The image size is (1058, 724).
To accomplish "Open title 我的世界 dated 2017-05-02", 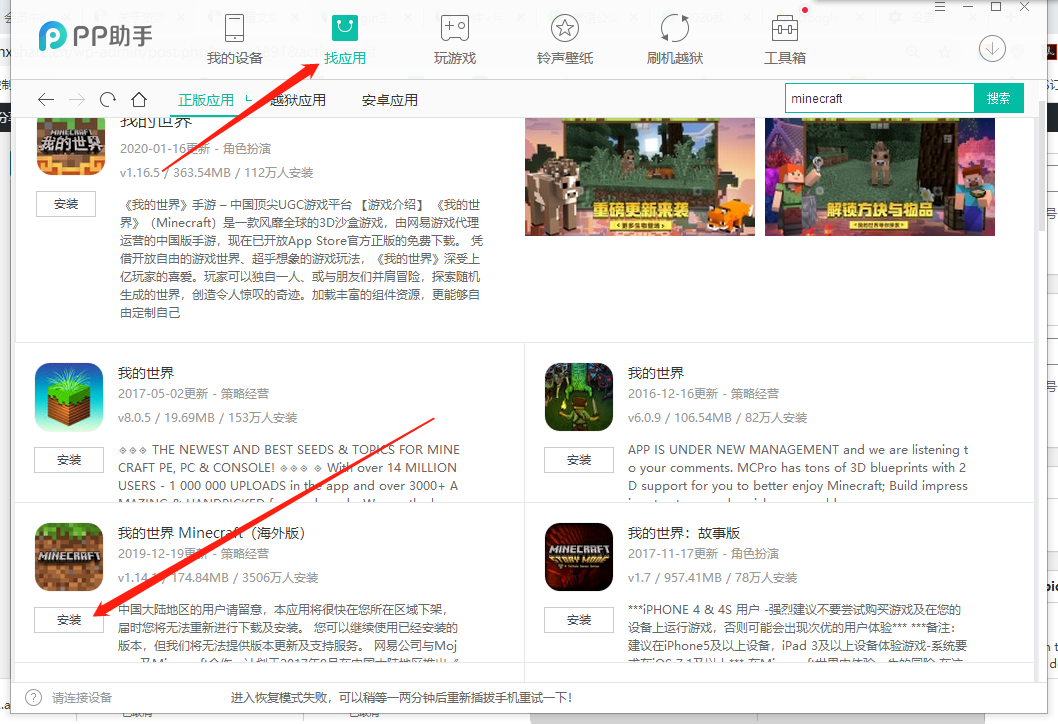I will pyautogui.click(x=146, y=373).
